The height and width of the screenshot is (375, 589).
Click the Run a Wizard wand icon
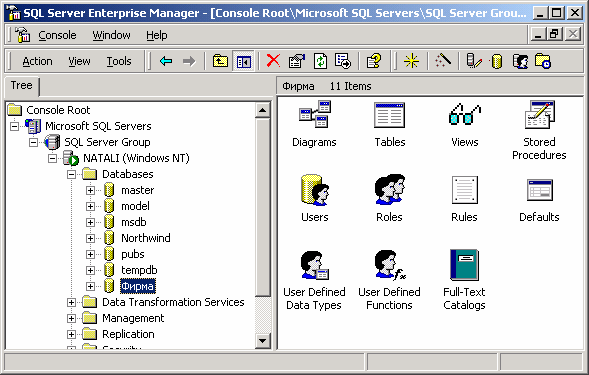point(443,60)
